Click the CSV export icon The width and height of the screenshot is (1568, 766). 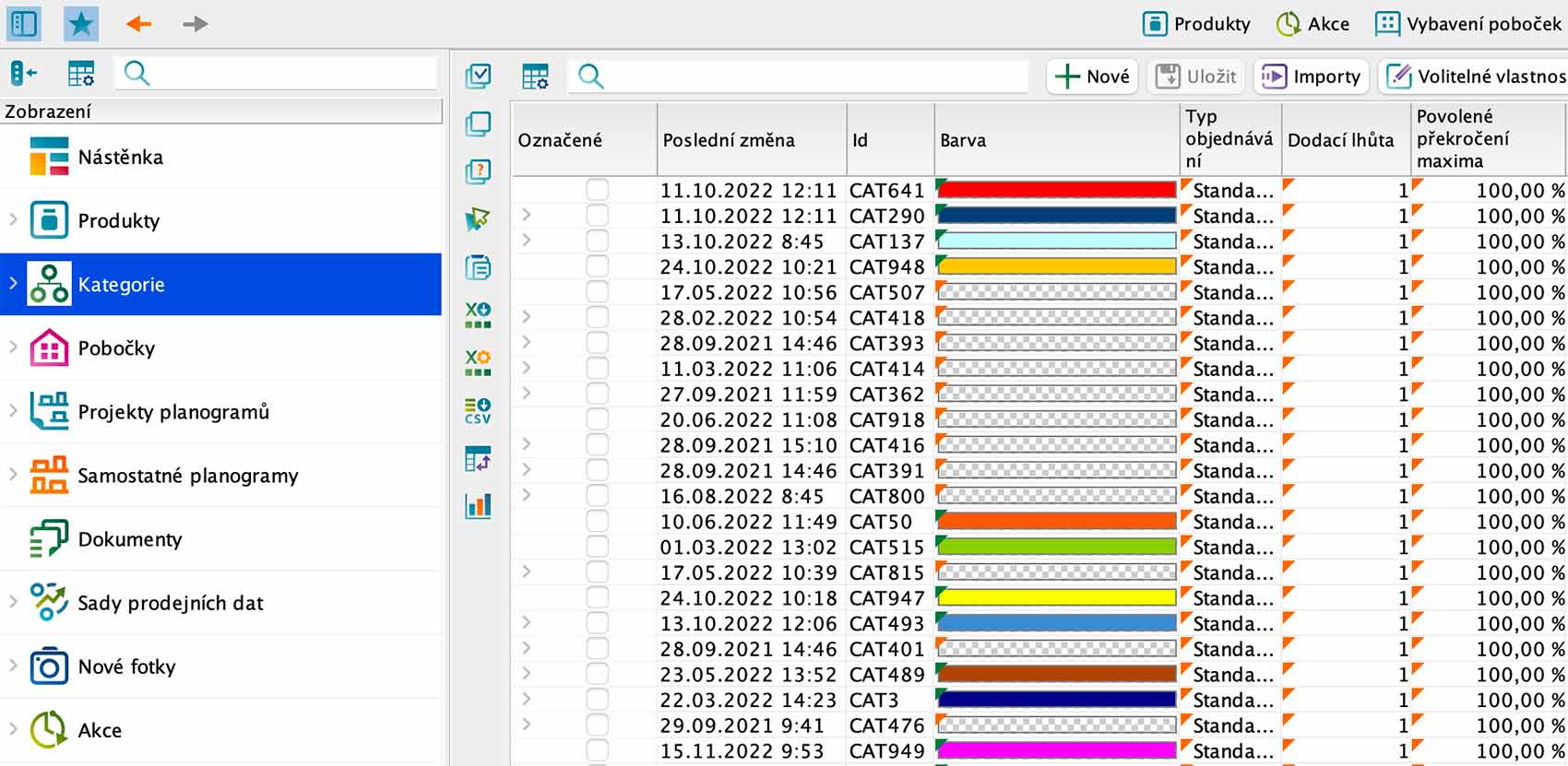478,410
